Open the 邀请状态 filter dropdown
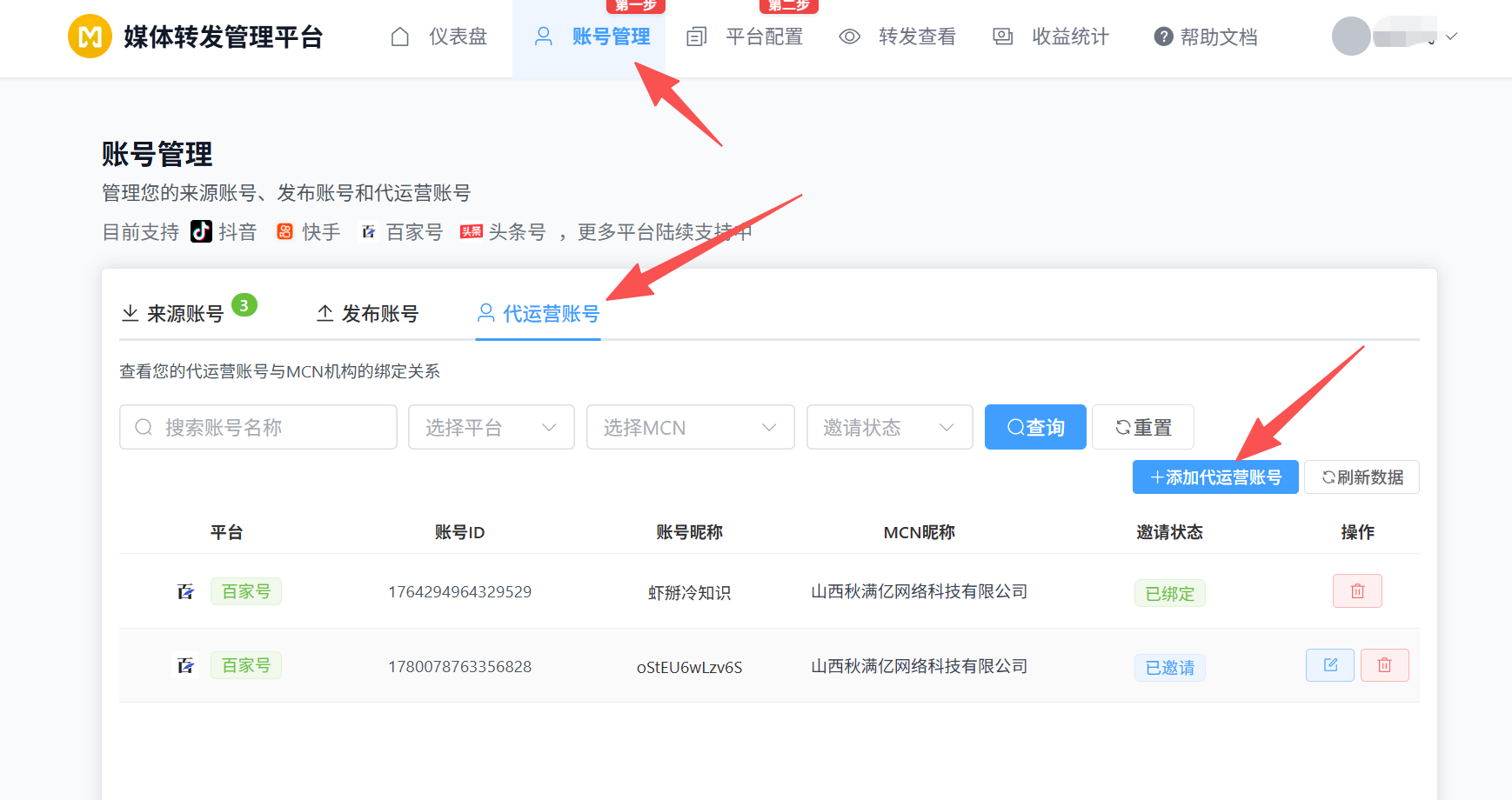 pyautogui.click(x=889, y=427)
